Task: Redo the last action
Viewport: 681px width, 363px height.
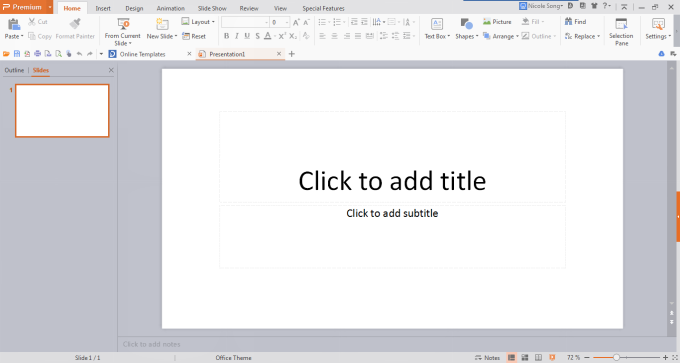Action: point(90,54)
